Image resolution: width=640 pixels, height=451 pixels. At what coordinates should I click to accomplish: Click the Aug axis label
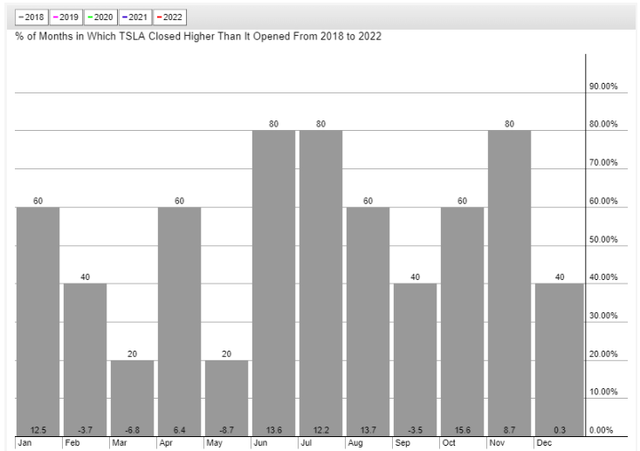pos(355,443)
